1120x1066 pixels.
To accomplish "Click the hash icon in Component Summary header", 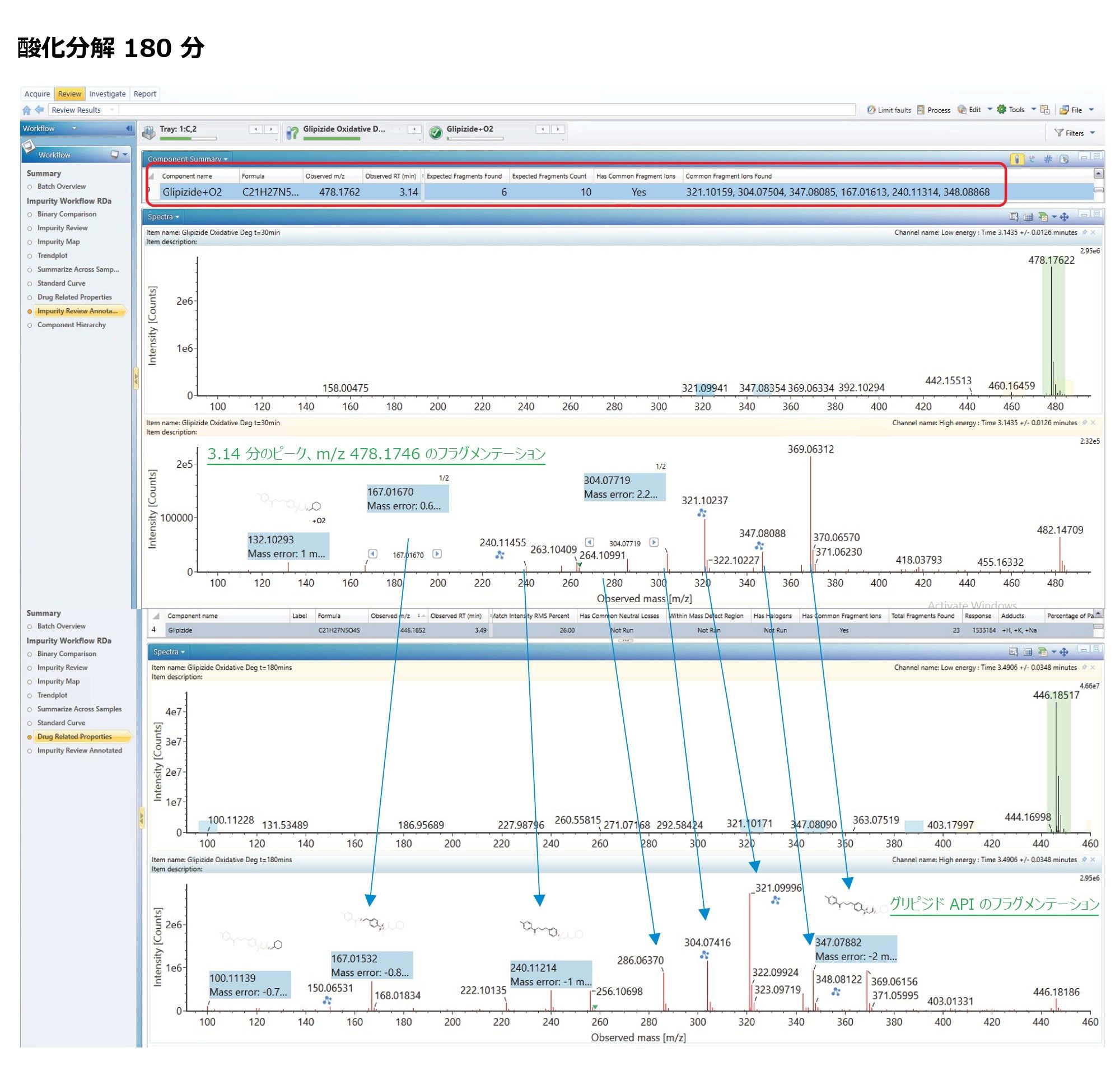I will 1047,159.
